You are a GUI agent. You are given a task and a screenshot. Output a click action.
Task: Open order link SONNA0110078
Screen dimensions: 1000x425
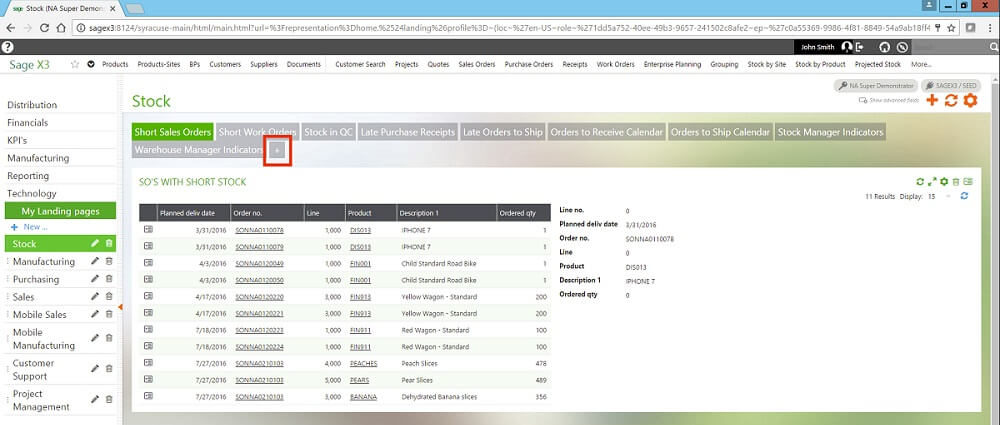259,230
